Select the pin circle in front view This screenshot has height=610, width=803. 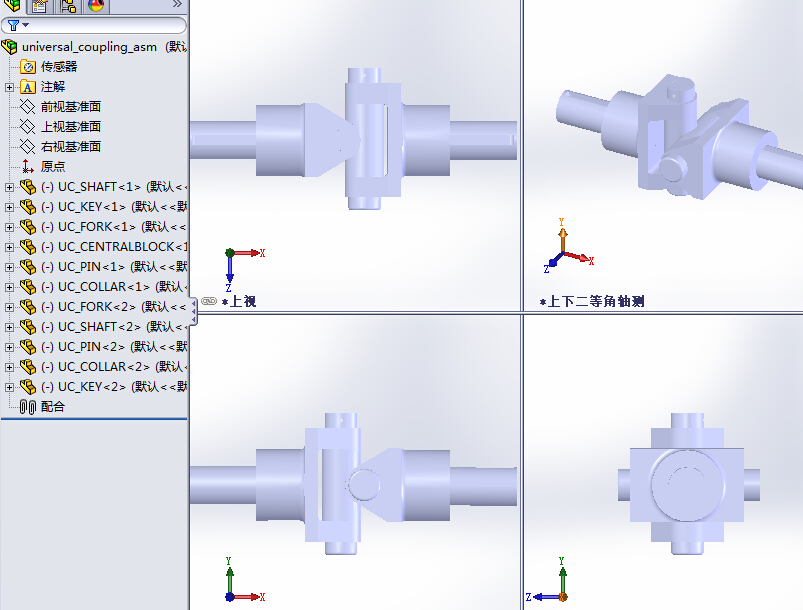coord(364,485)
